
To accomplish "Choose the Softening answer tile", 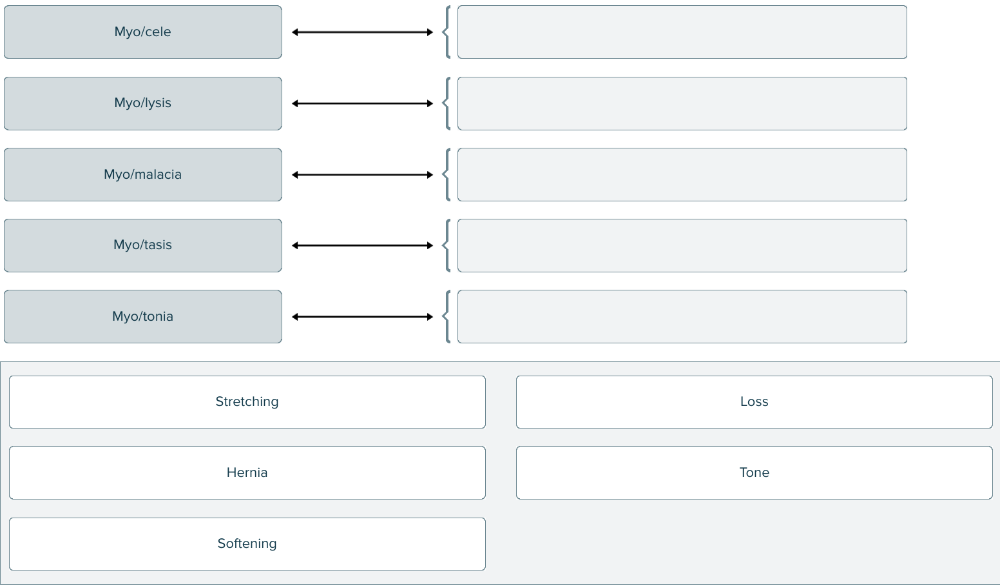I will coord(247,544).
